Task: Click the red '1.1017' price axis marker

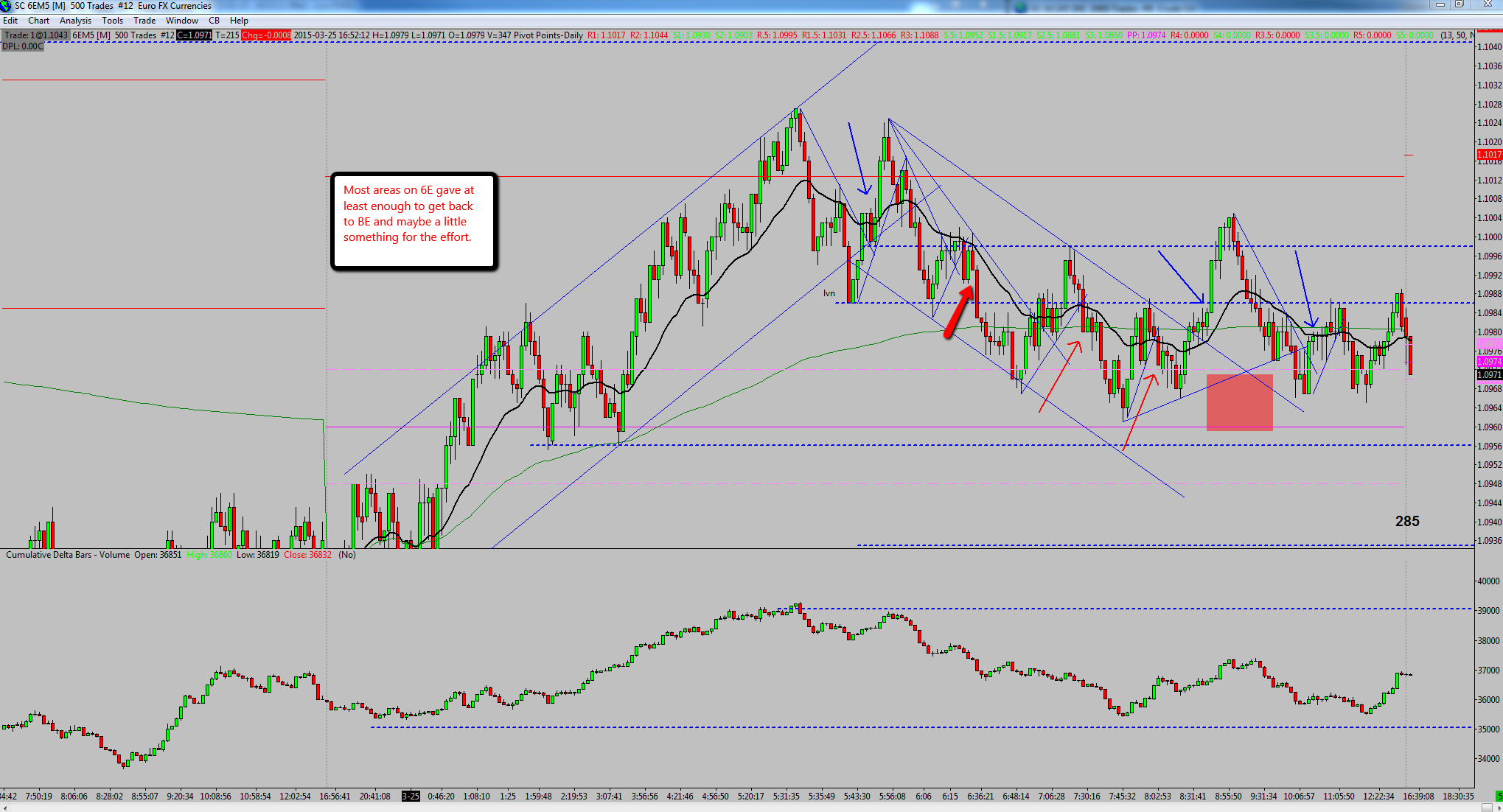Action: coord(1489,155)
